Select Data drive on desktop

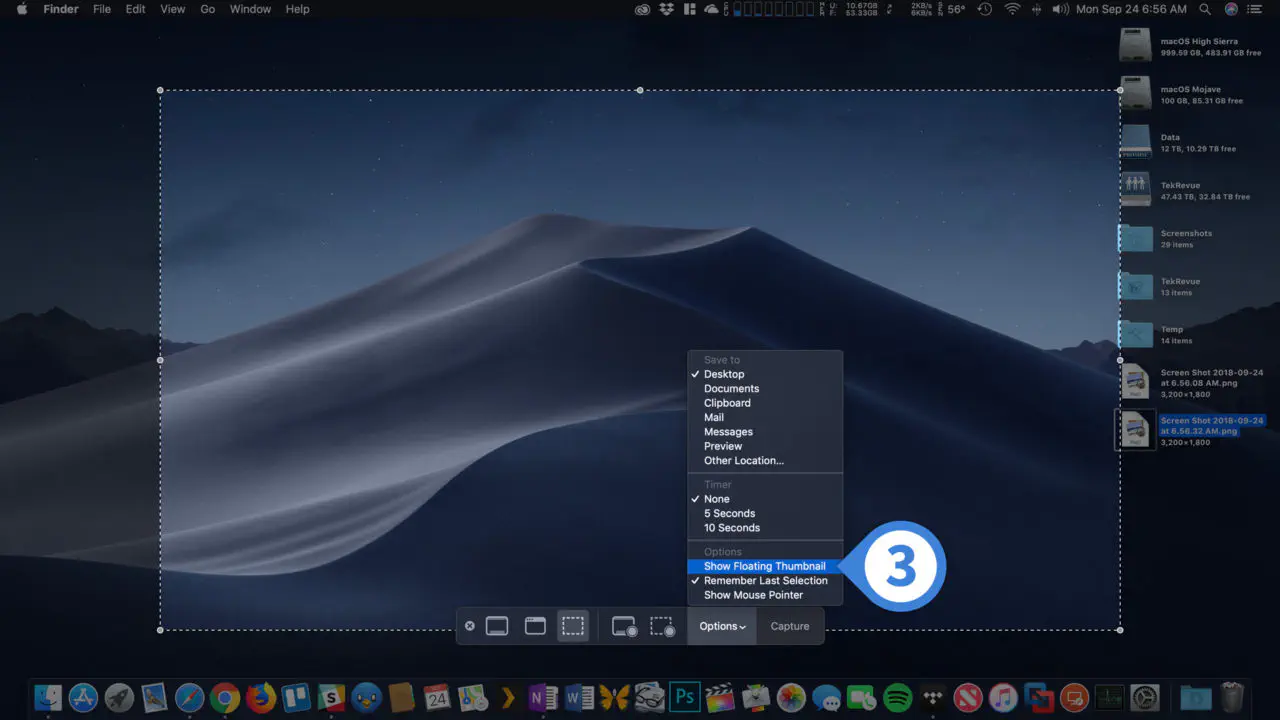[x=1136, y=142]
